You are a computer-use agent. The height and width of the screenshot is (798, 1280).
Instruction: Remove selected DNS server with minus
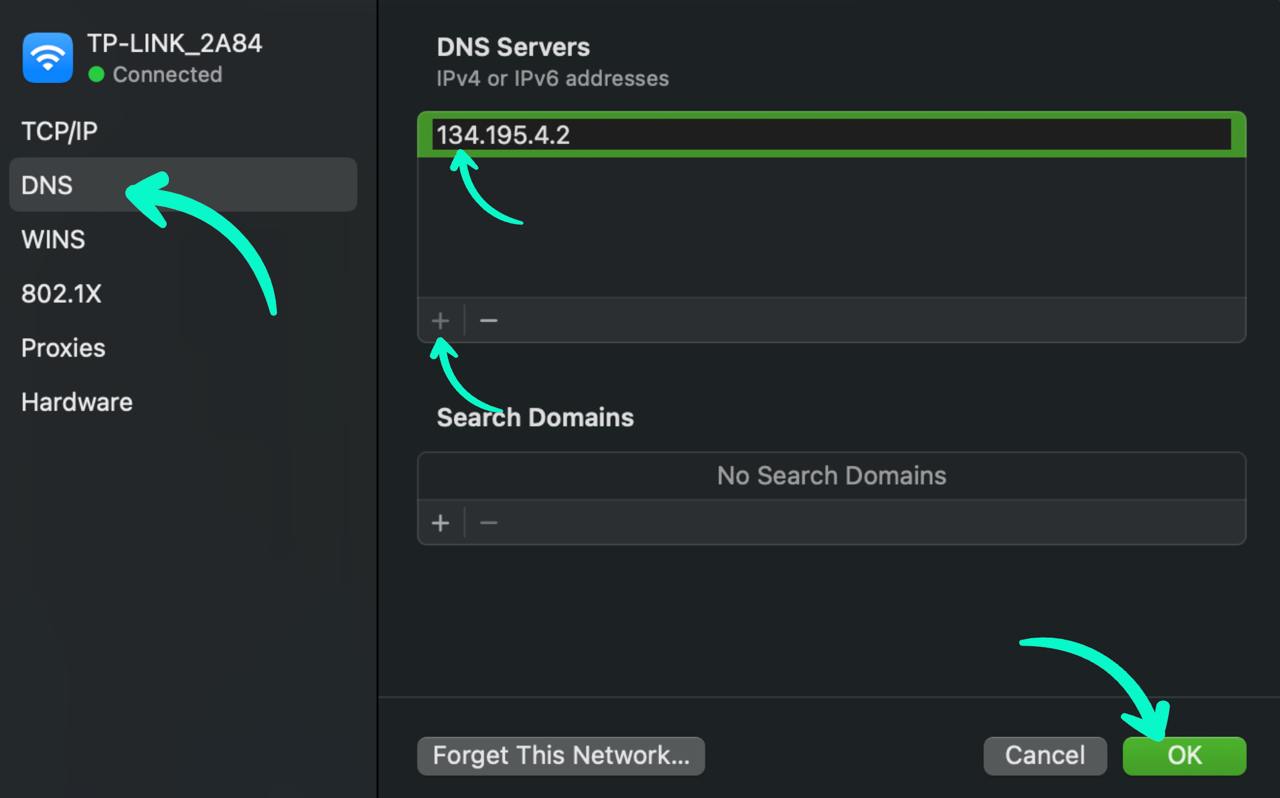tap(488, 321)
